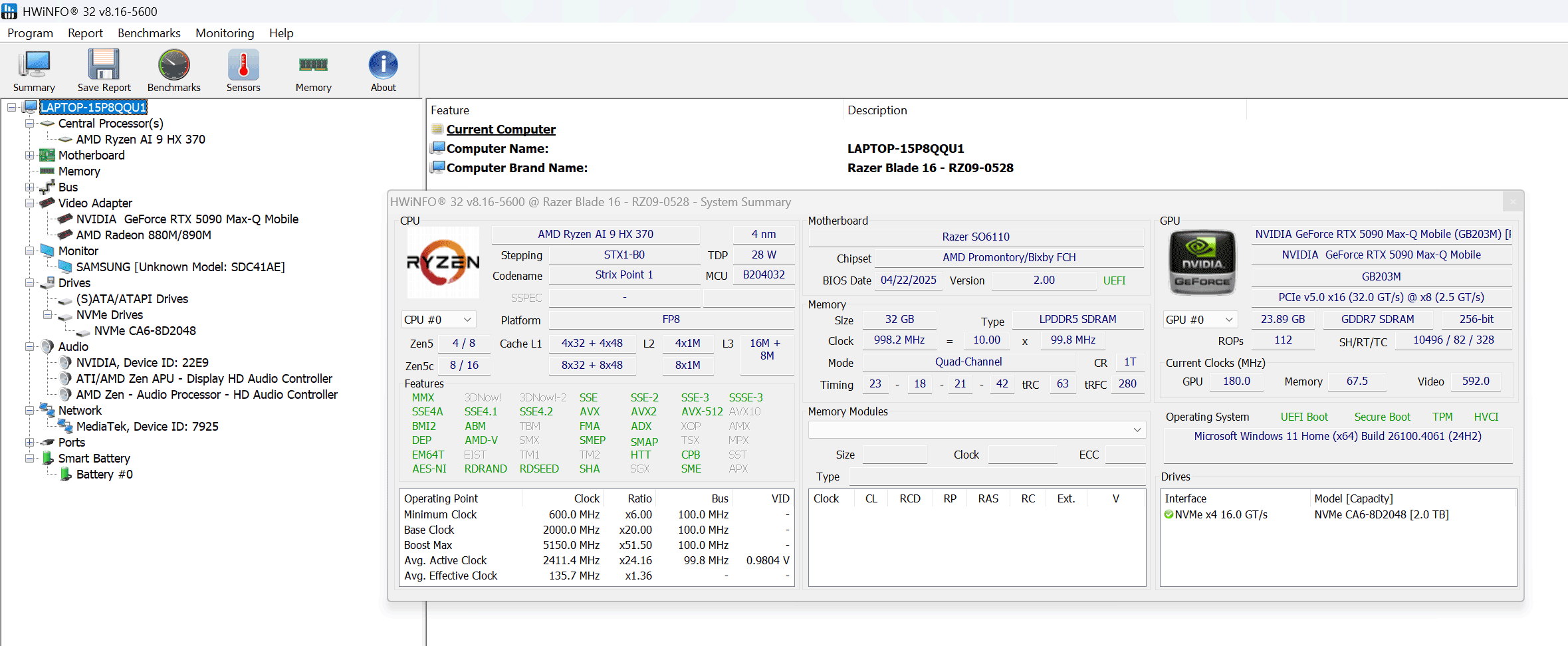Screen dimensions: 1568x646
Task: Click the Video Adapter tree icon
Action: tap(47, 203)
